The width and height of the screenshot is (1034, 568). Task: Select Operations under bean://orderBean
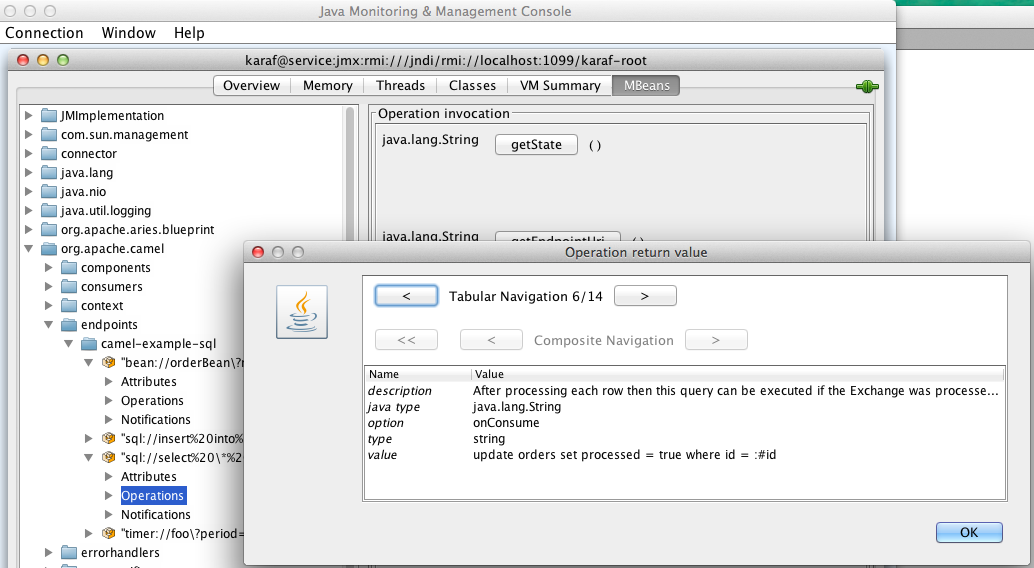[152, 400]
